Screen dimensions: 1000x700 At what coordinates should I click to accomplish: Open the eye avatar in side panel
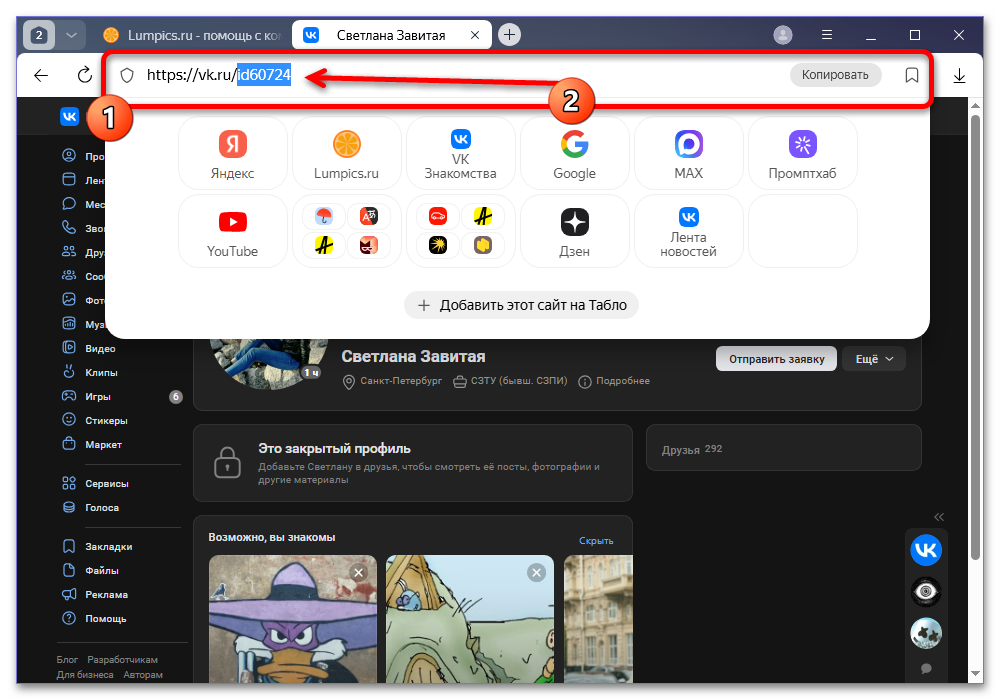click(x=926, y=592)
